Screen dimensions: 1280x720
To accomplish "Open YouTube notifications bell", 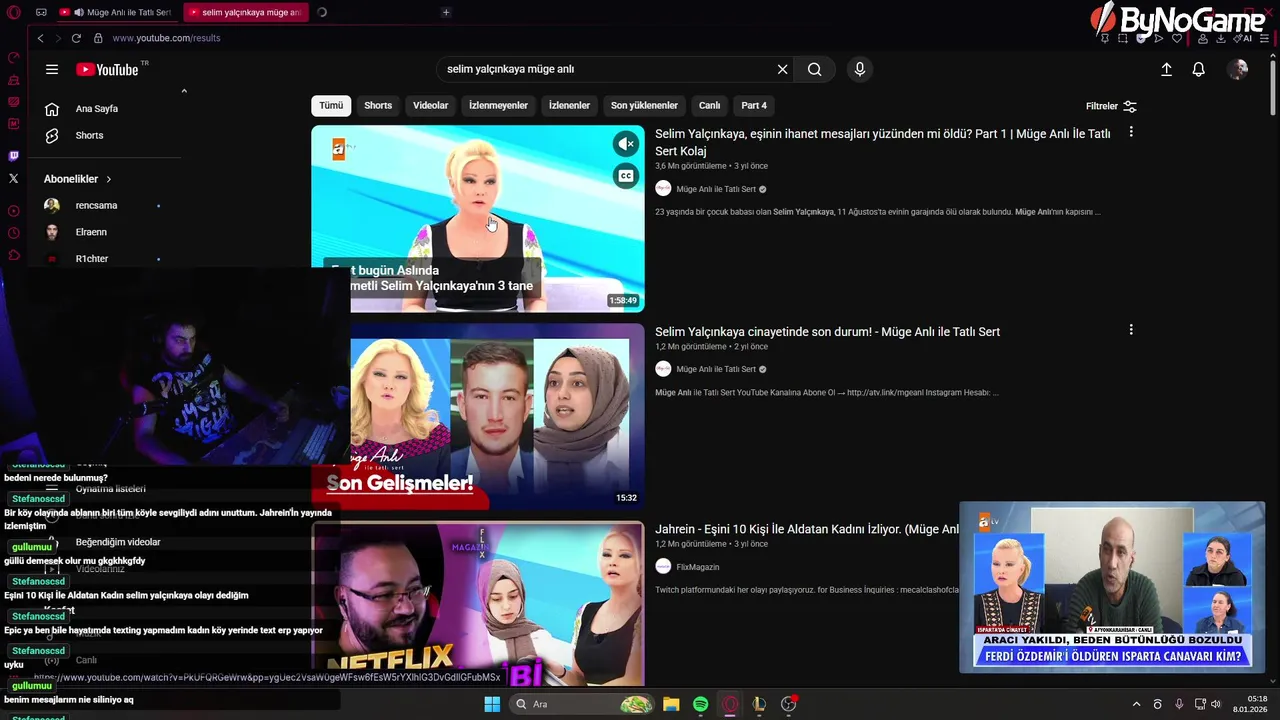I will (1198, 69).
